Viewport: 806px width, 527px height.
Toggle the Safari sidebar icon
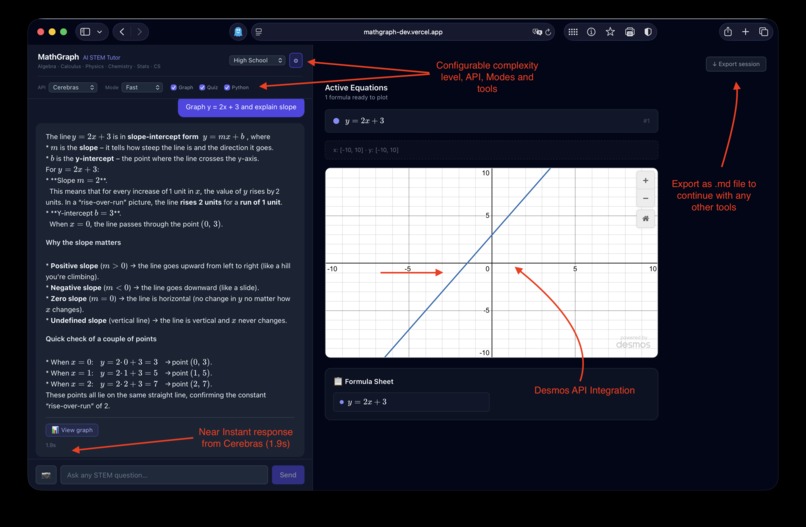pos(85,32)
